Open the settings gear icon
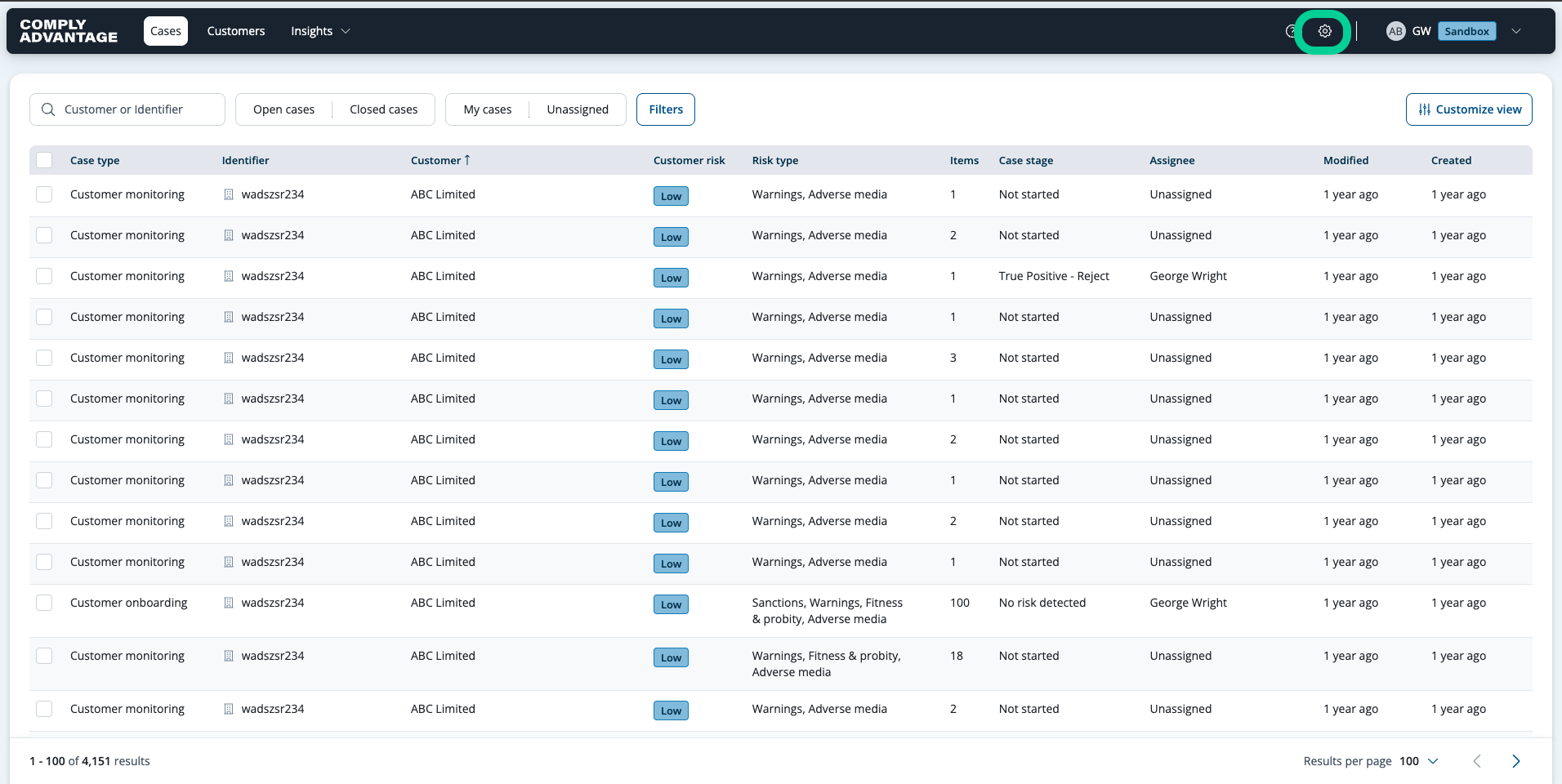 (1324, 31)
